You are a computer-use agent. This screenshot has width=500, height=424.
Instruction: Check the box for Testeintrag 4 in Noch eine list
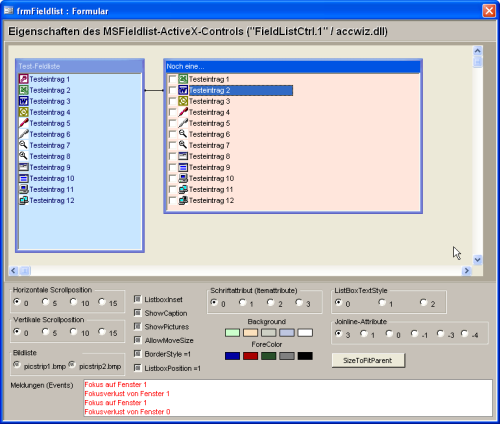(172, 112)
